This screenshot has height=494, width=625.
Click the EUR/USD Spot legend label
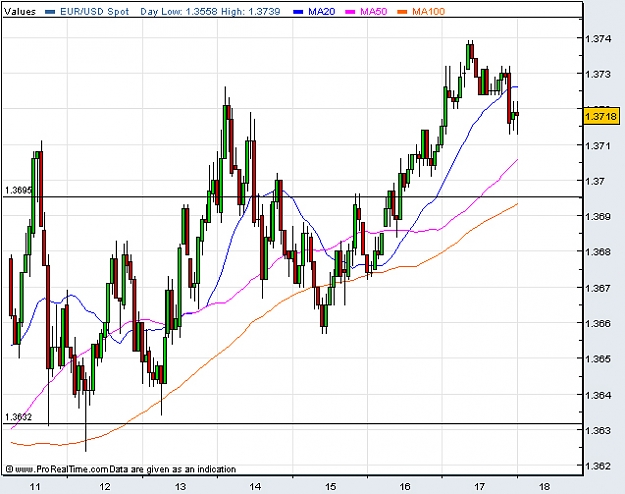tap(94, 12)
